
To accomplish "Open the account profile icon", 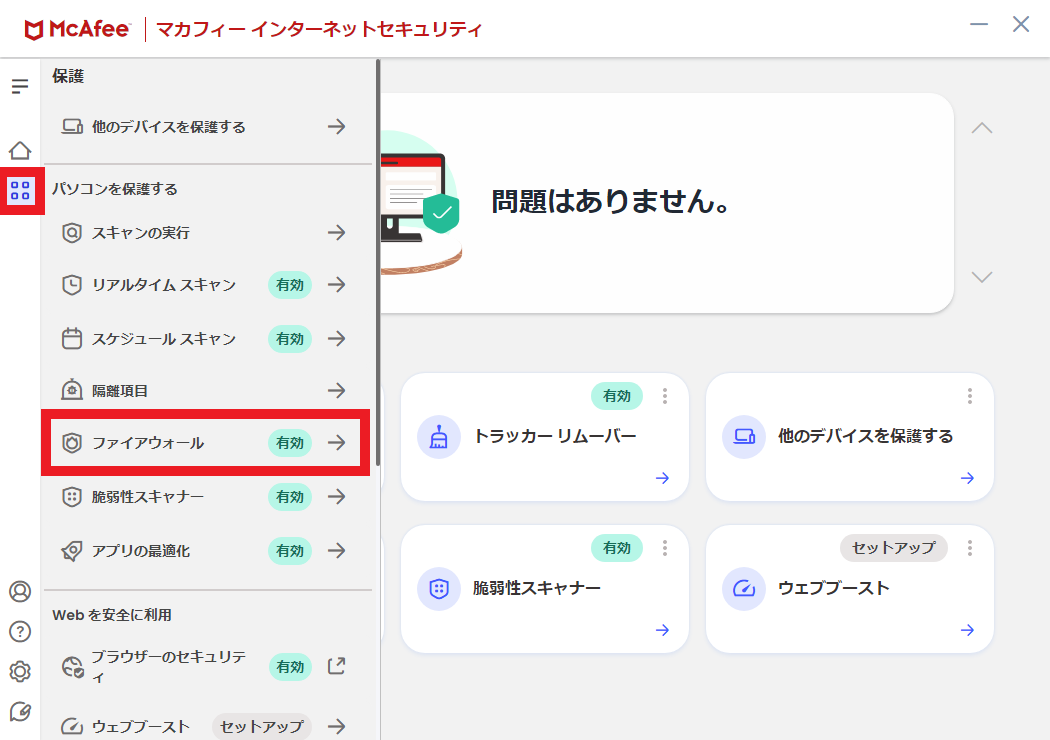I will (20, 591).
